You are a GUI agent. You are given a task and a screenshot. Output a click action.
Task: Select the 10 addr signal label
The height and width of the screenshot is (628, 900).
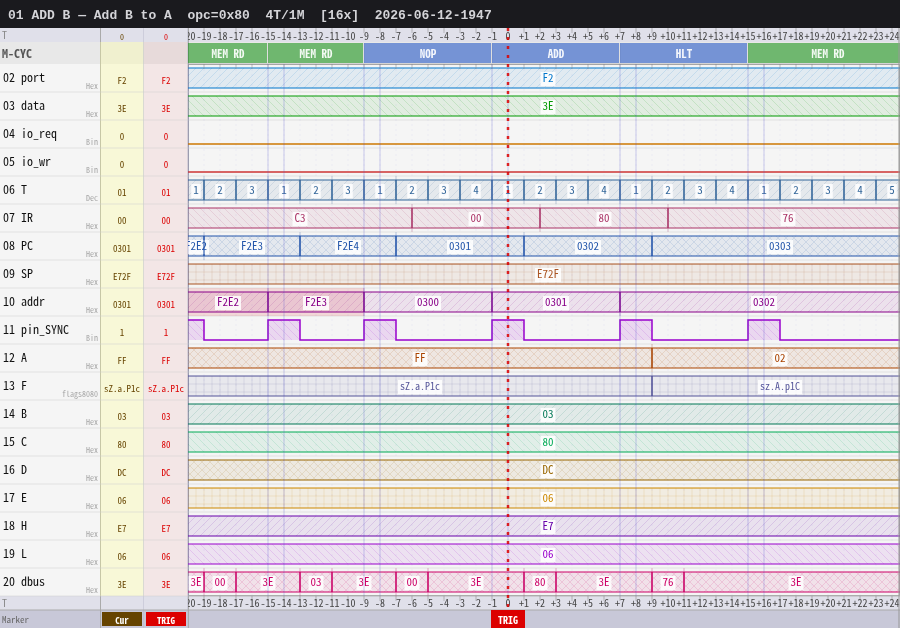point(24,301)
